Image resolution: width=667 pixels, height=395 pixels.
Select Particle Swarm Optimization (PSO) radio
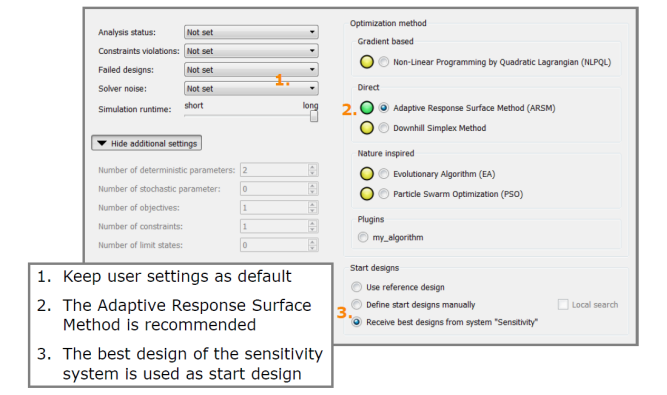point(384,194)
